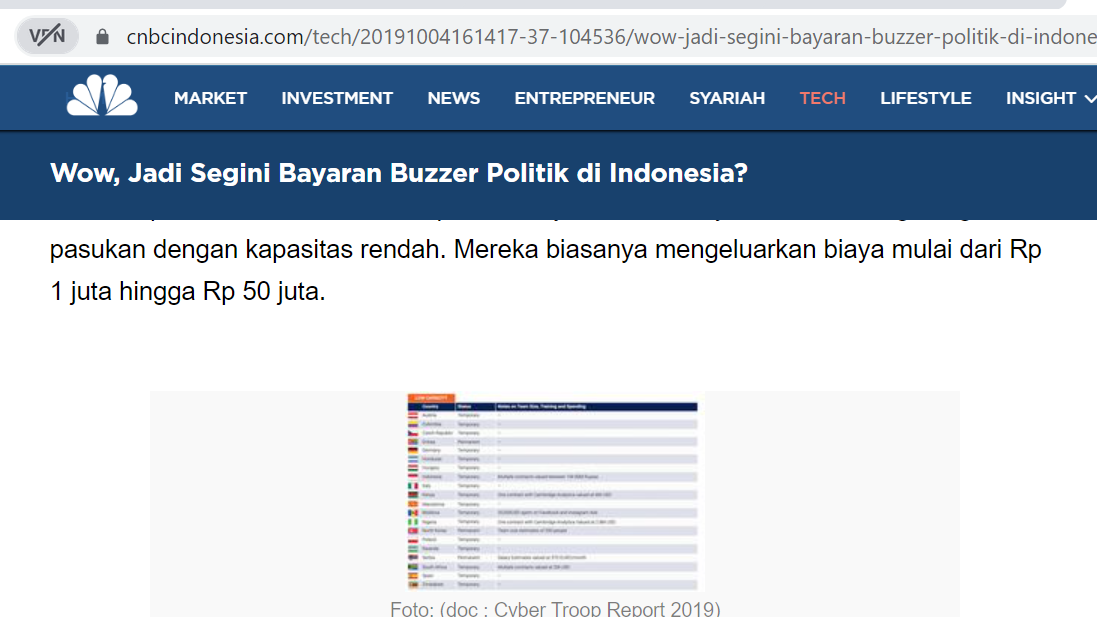
Task: Go to the INVESTMENT section
Action: (x=337, y=98)
